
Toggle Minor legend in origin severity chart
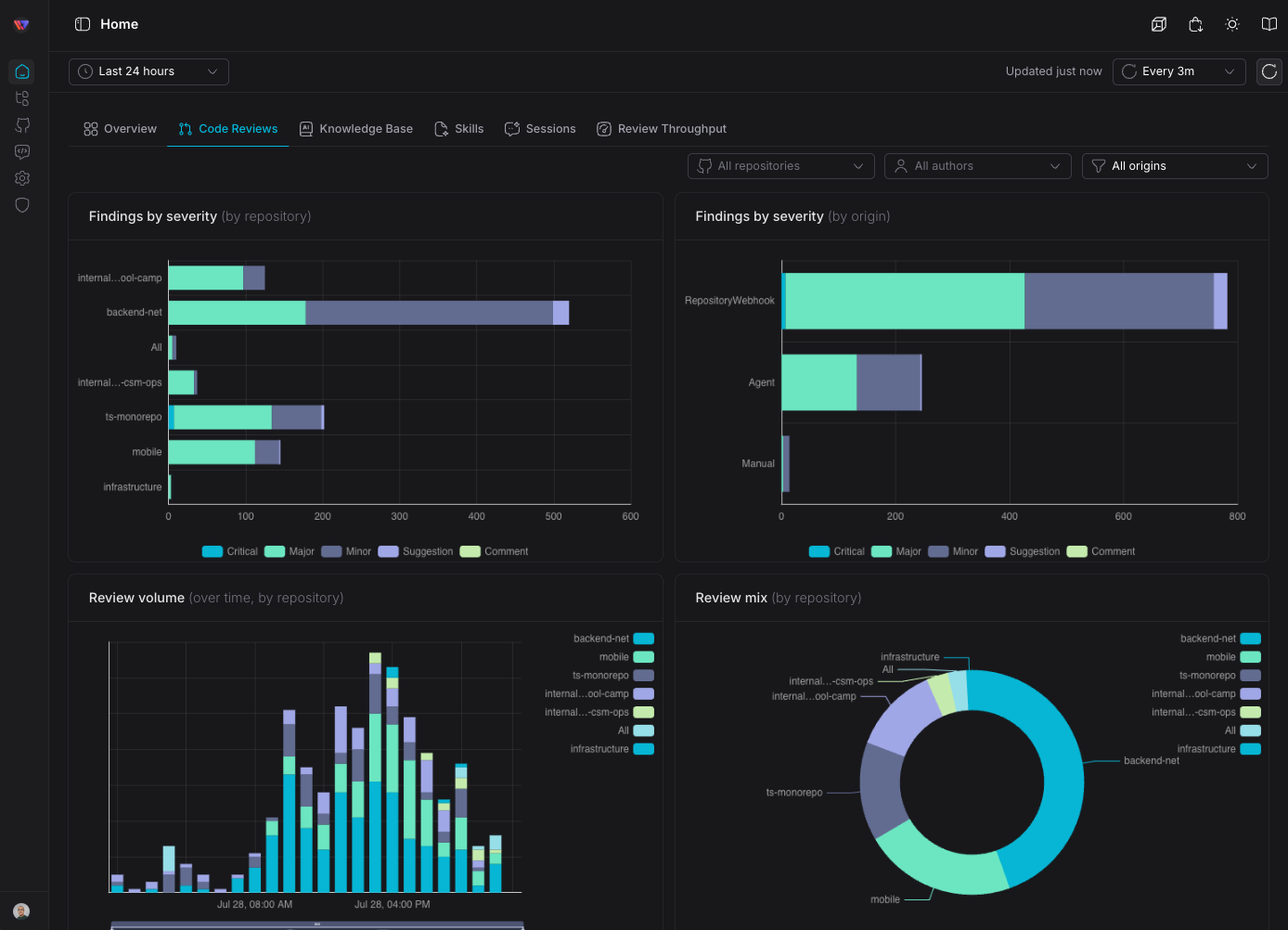point(953,551)
